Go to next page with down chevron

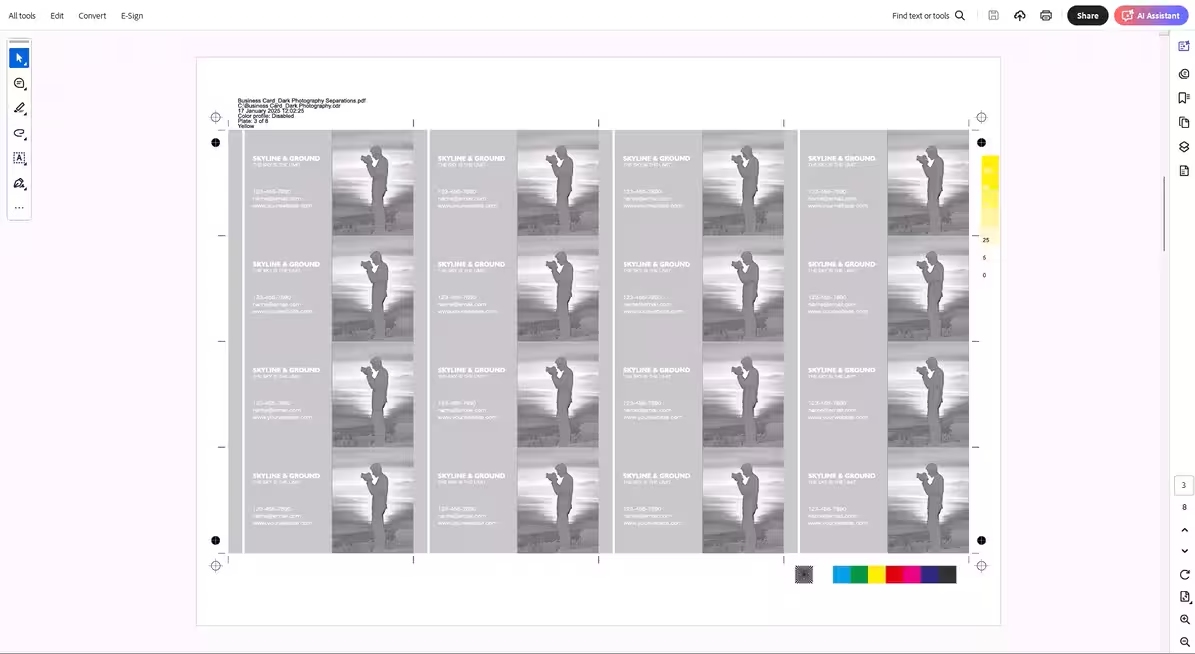click(1184, 551)
